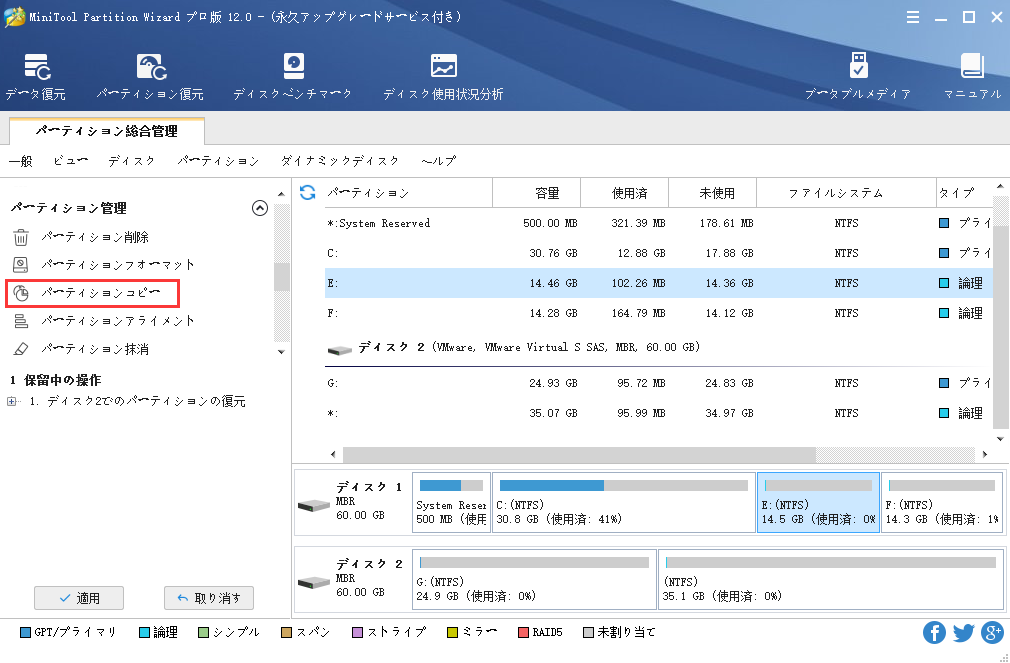The image size is (1010, 663).
Task: Collapse the パーティション管理 panel
Action: coord(259,208)
